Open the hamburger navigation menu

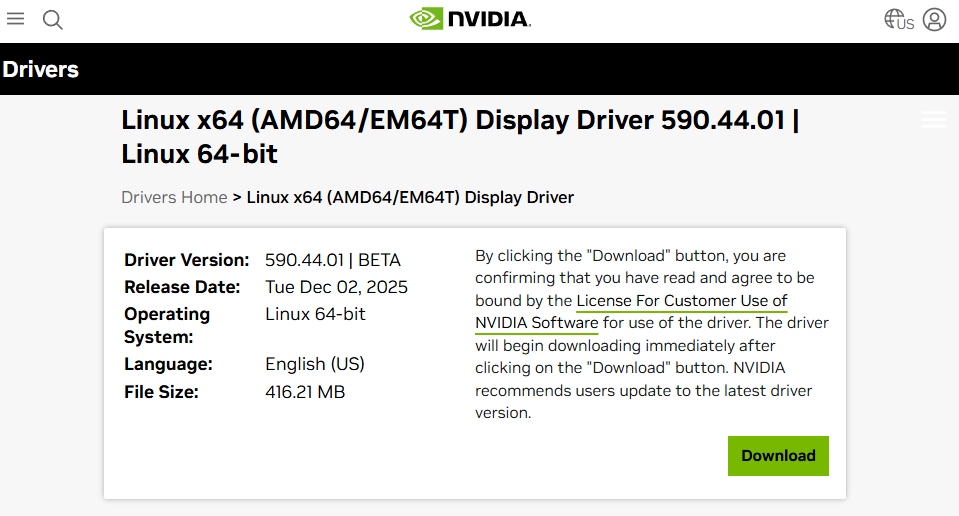point(16,19)
